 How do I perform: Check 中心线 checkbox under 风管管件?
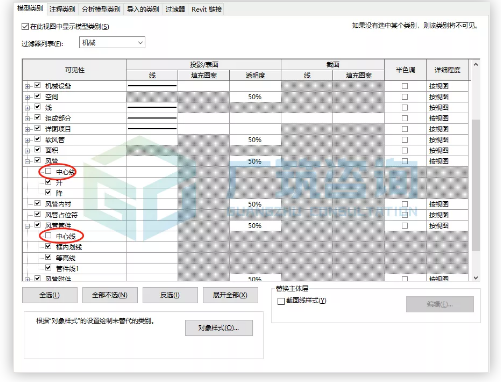48,236
